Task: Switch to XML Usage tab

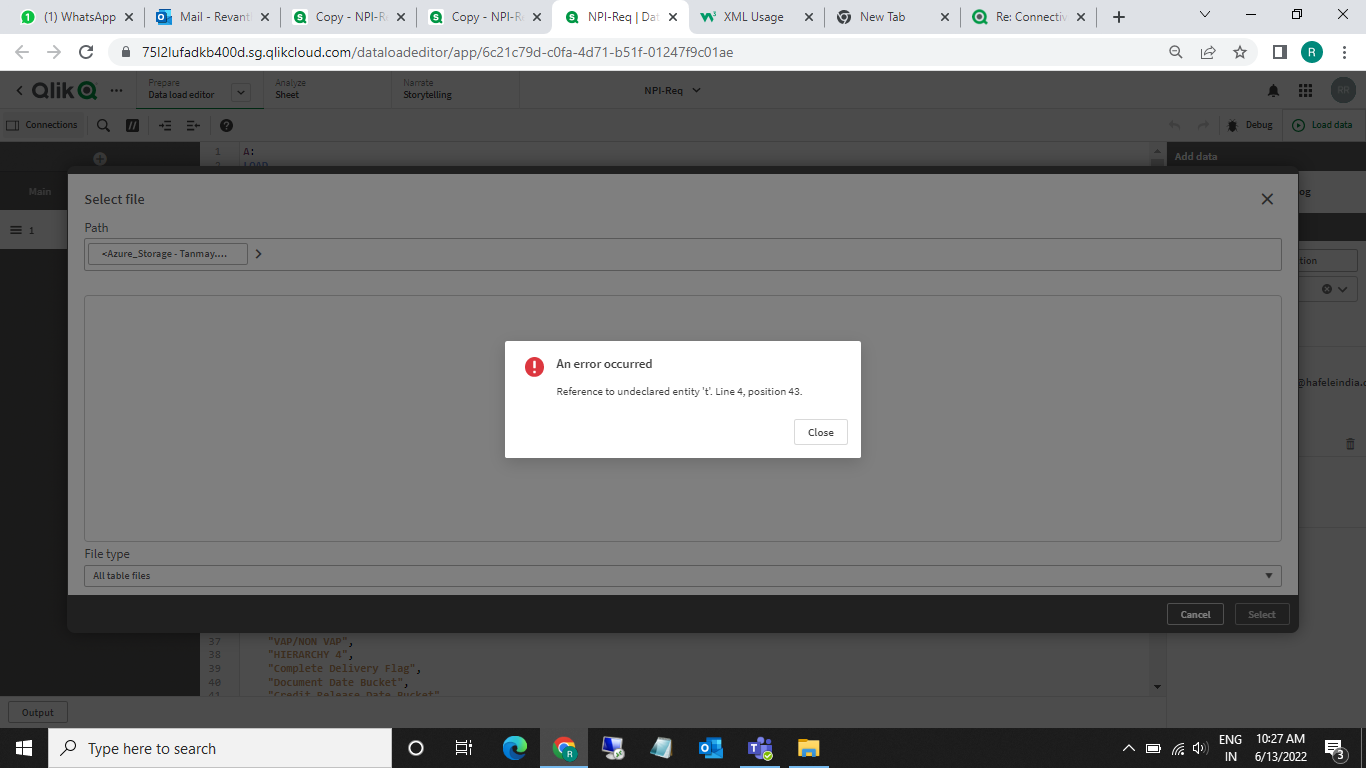Action: pos(755,17)
